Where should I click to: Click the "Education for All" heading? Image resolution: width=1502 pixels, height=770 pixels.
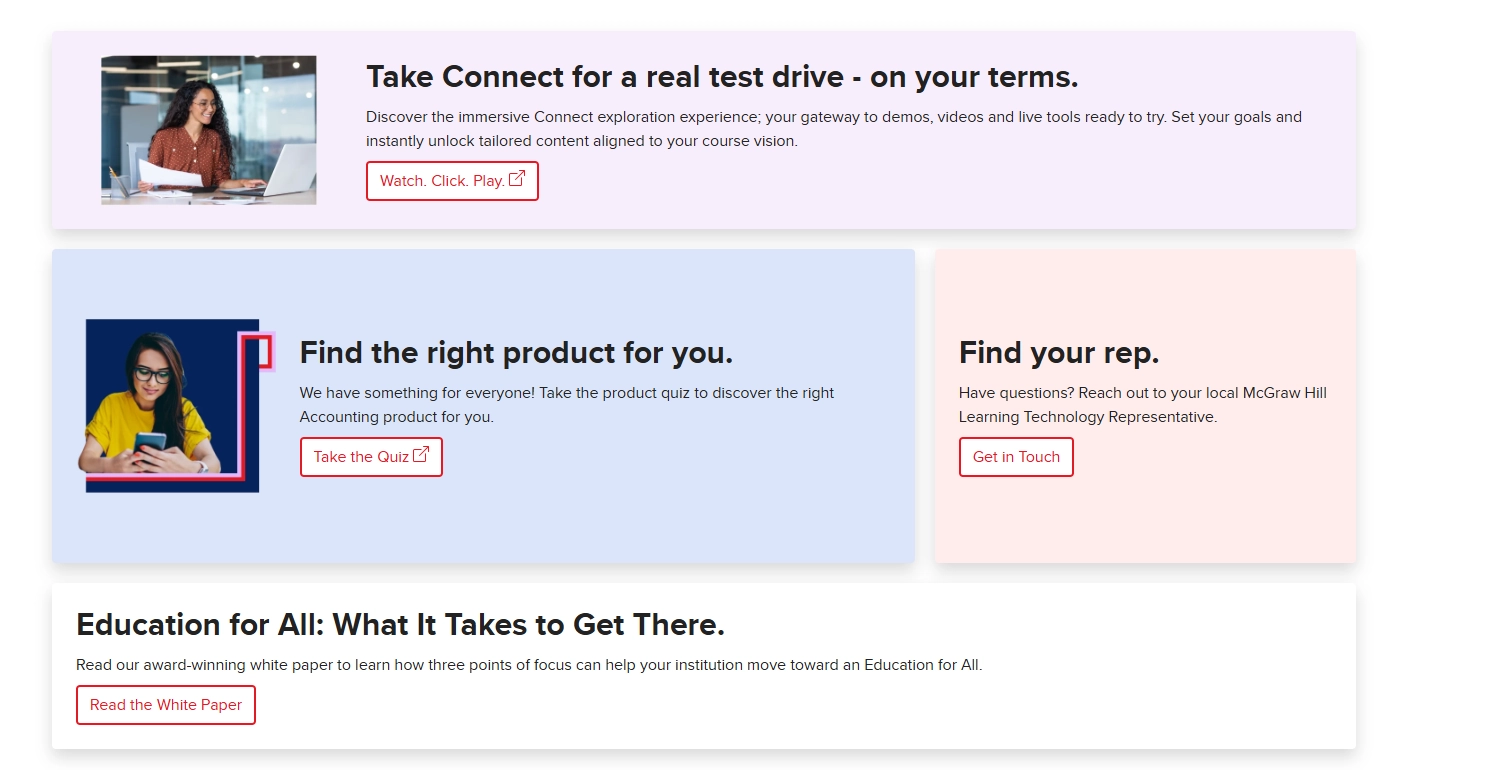[x=400, y=625]
